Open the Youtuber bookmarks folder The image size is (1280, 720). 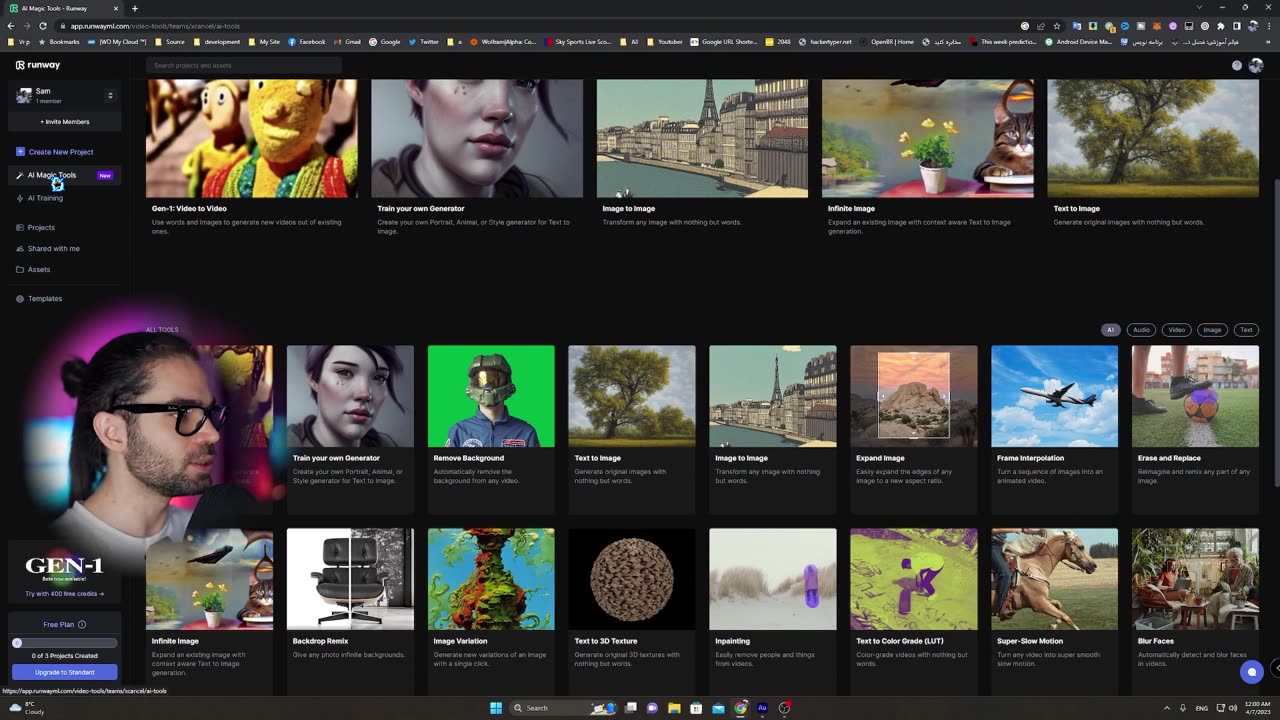coord(665,42)
